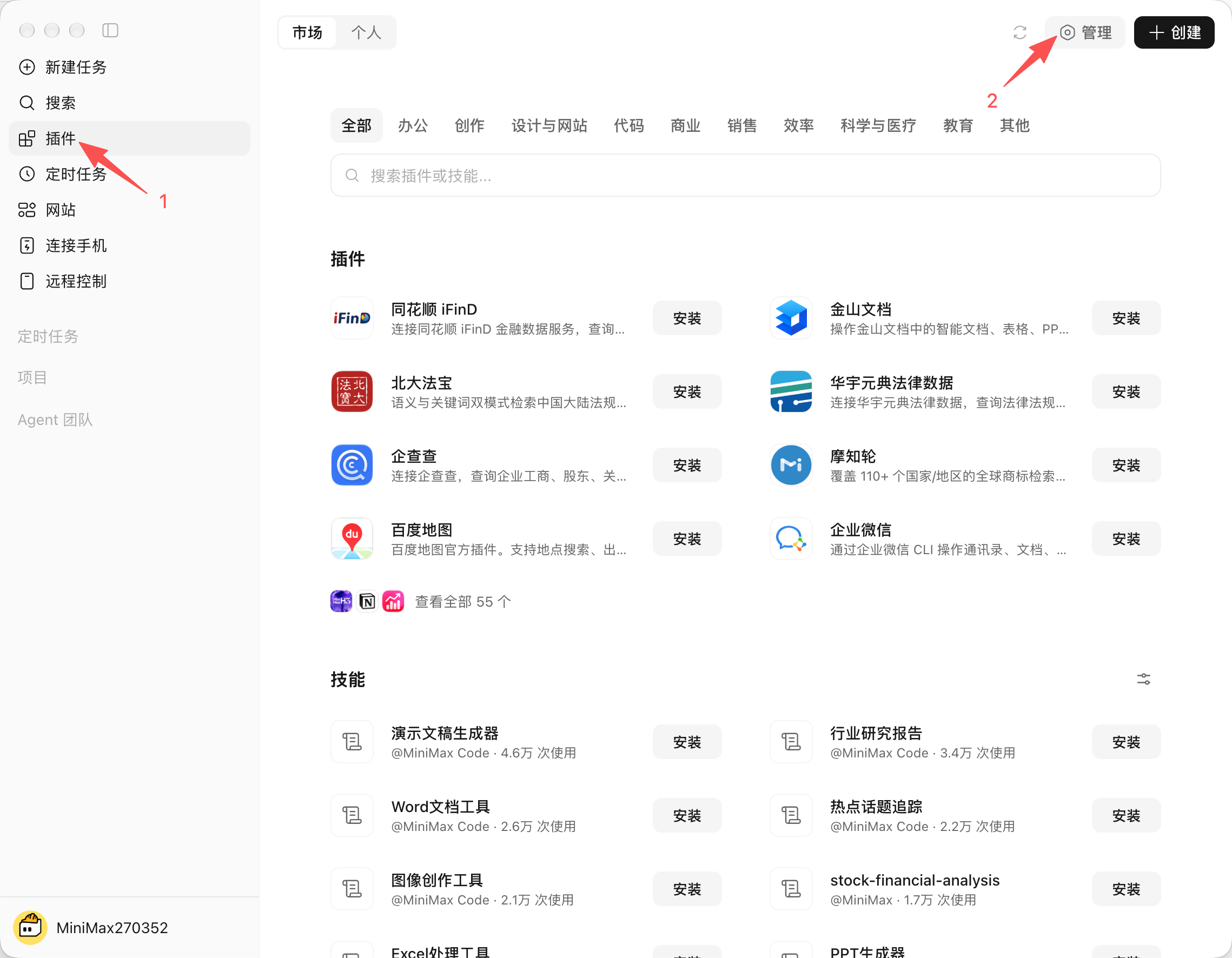Click the 企查查 plugin logo

(x=352, y=465)
